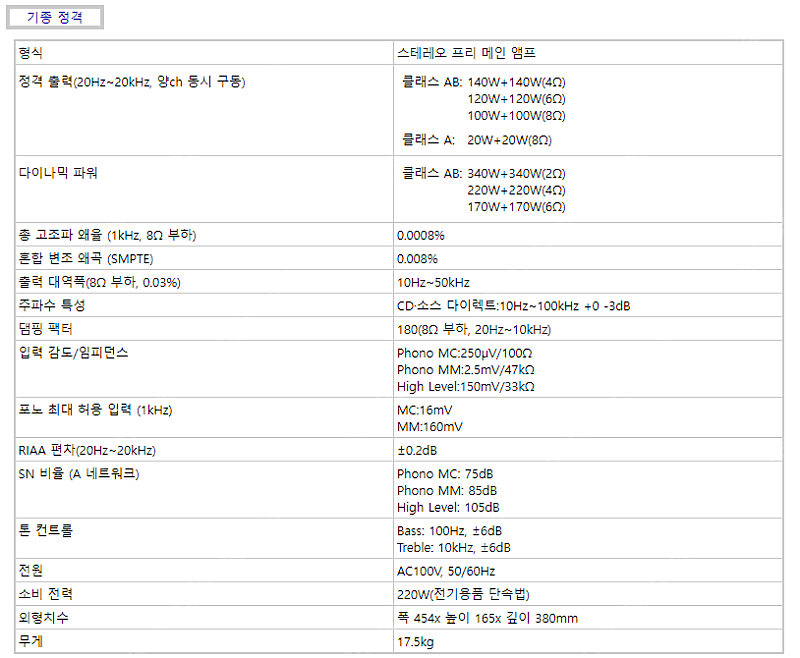This screenshot has height=658, width=800.
Task: Select the 10Hz~50kHz bandwidth value
Action: [x=433, y=283]
